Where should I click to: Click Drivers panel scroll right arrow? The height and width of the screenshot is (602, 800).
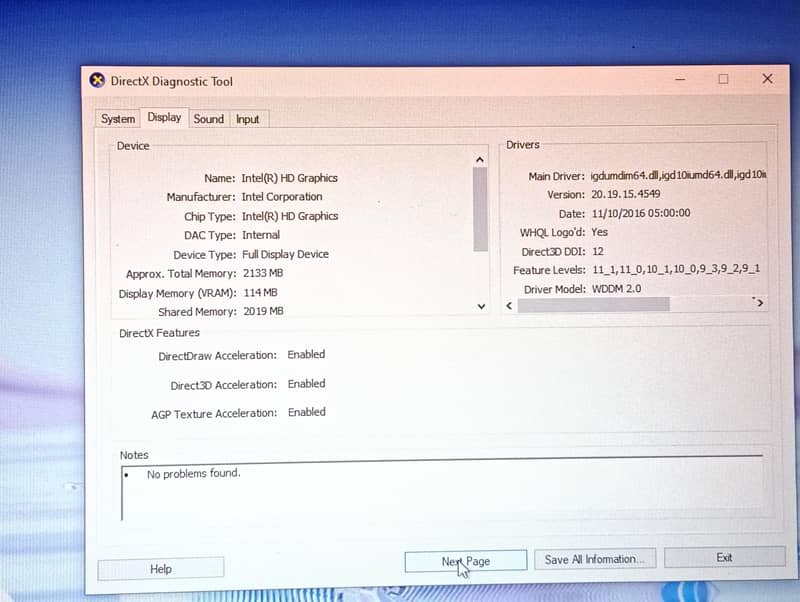[760, 303]
